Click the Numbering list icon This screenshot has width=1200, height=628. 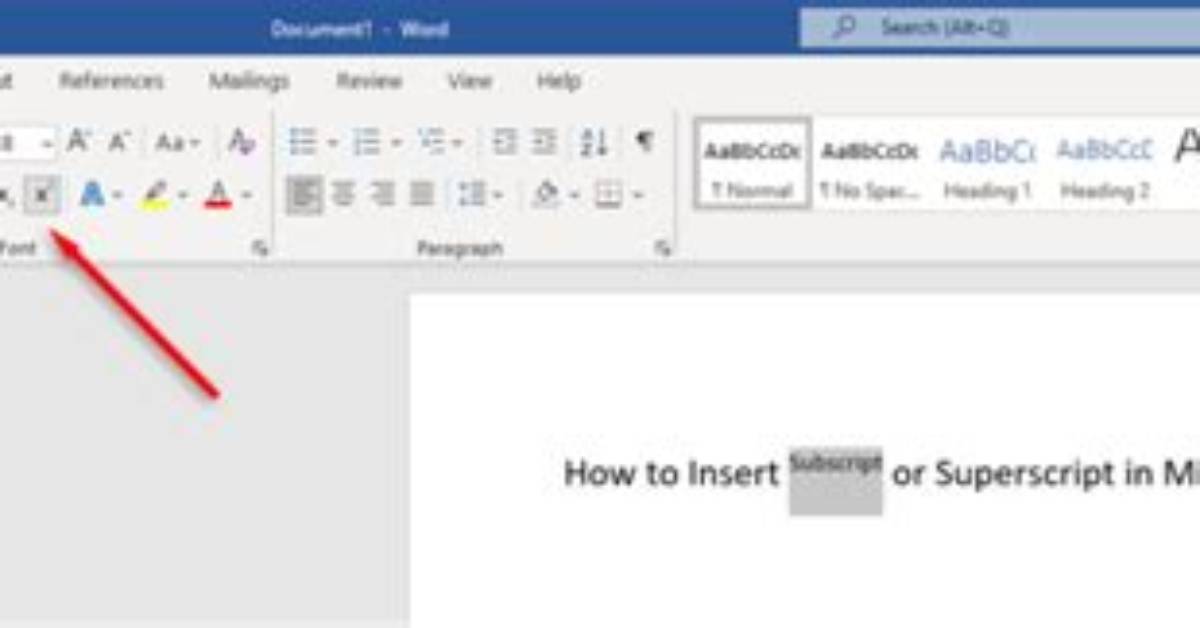[366, 143]
